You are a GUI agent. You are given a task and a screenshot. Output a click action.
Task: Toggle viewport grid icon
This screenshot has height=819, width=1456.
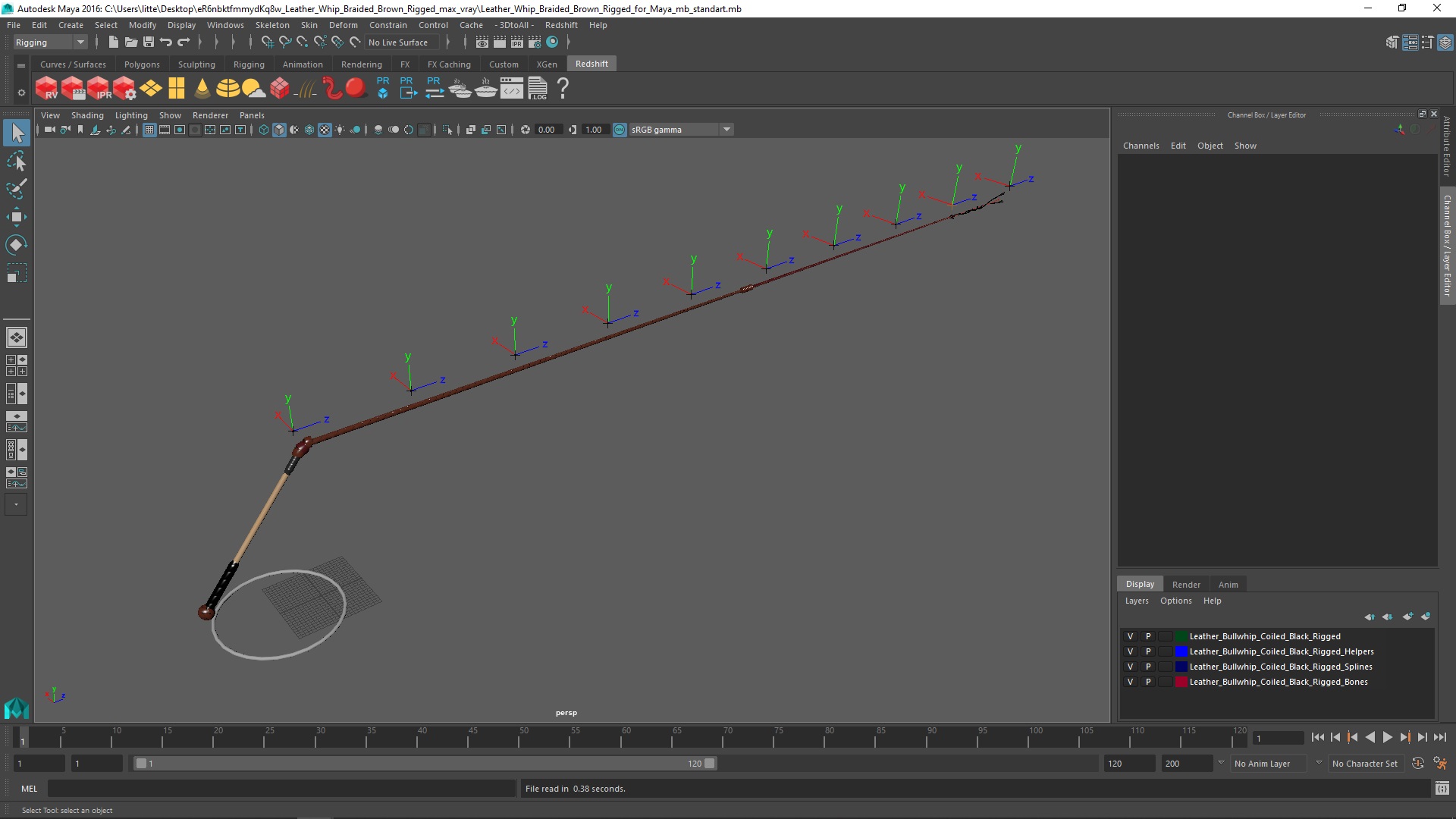coord(149,130)
